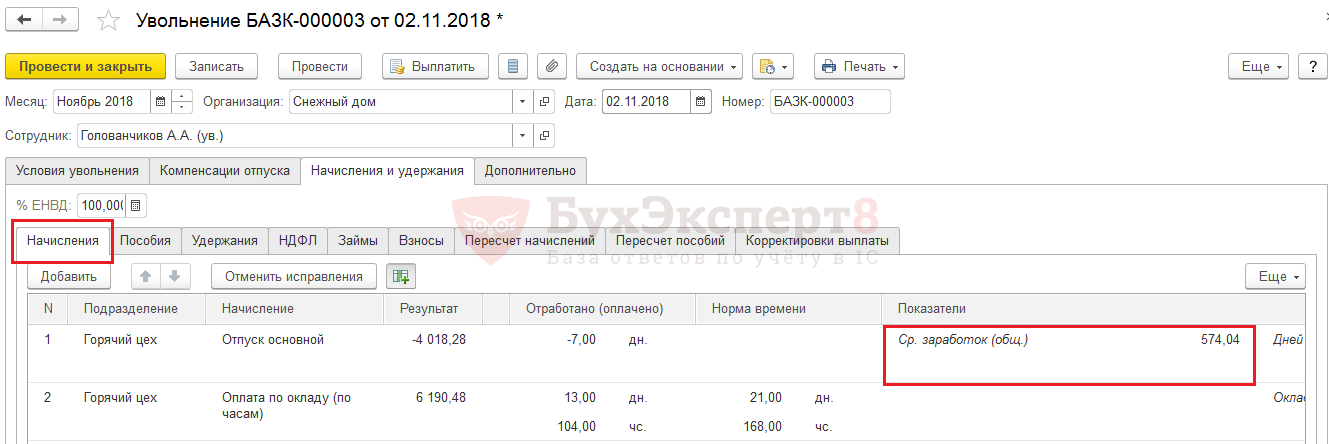Move selected row down

pyautogui.click(x=173, y=277)
